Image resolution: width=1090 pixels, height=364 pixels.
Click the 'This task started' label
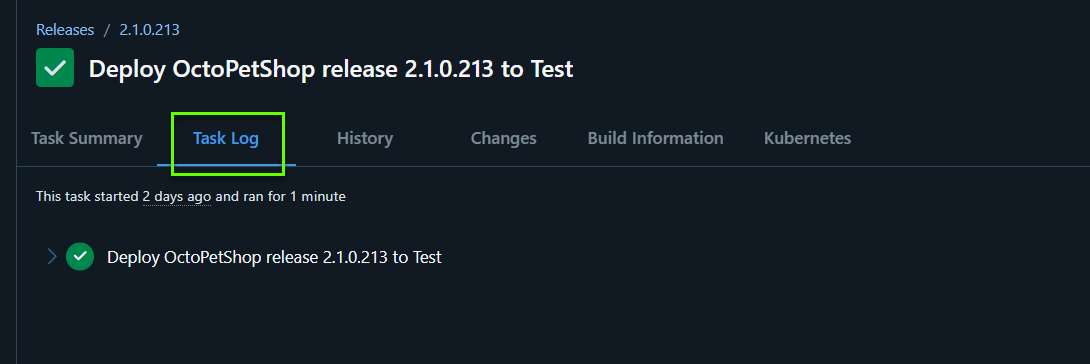coord(88,197)
